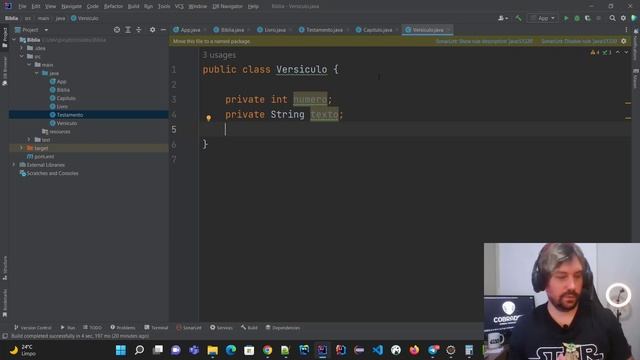640x360 pixels.
Task: Go to previous highlighted error arrow
Action: coord(618,52)
